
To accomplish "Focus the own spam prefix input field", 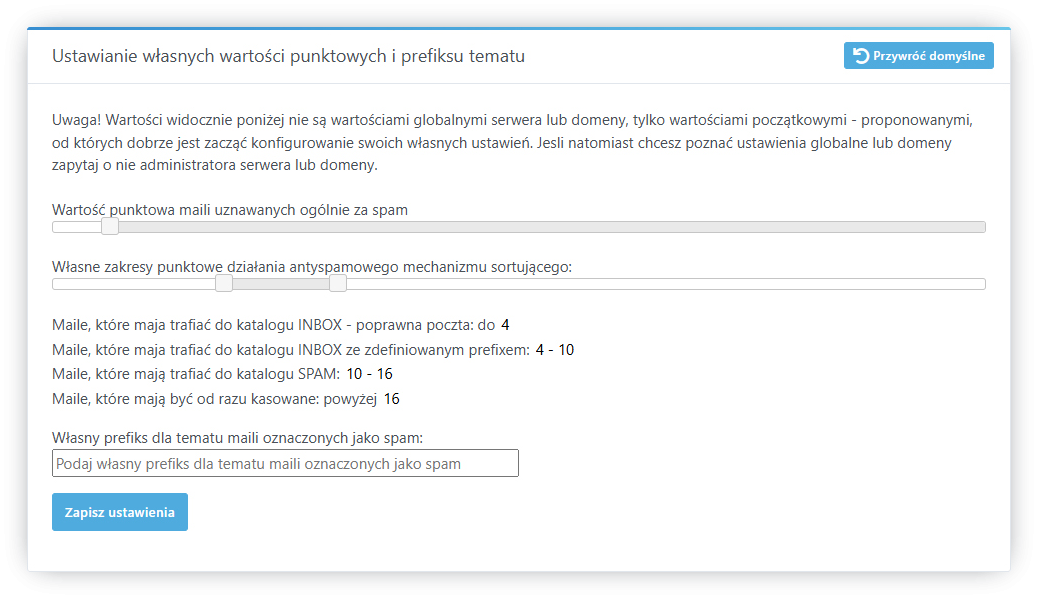I will pos(285,463).
